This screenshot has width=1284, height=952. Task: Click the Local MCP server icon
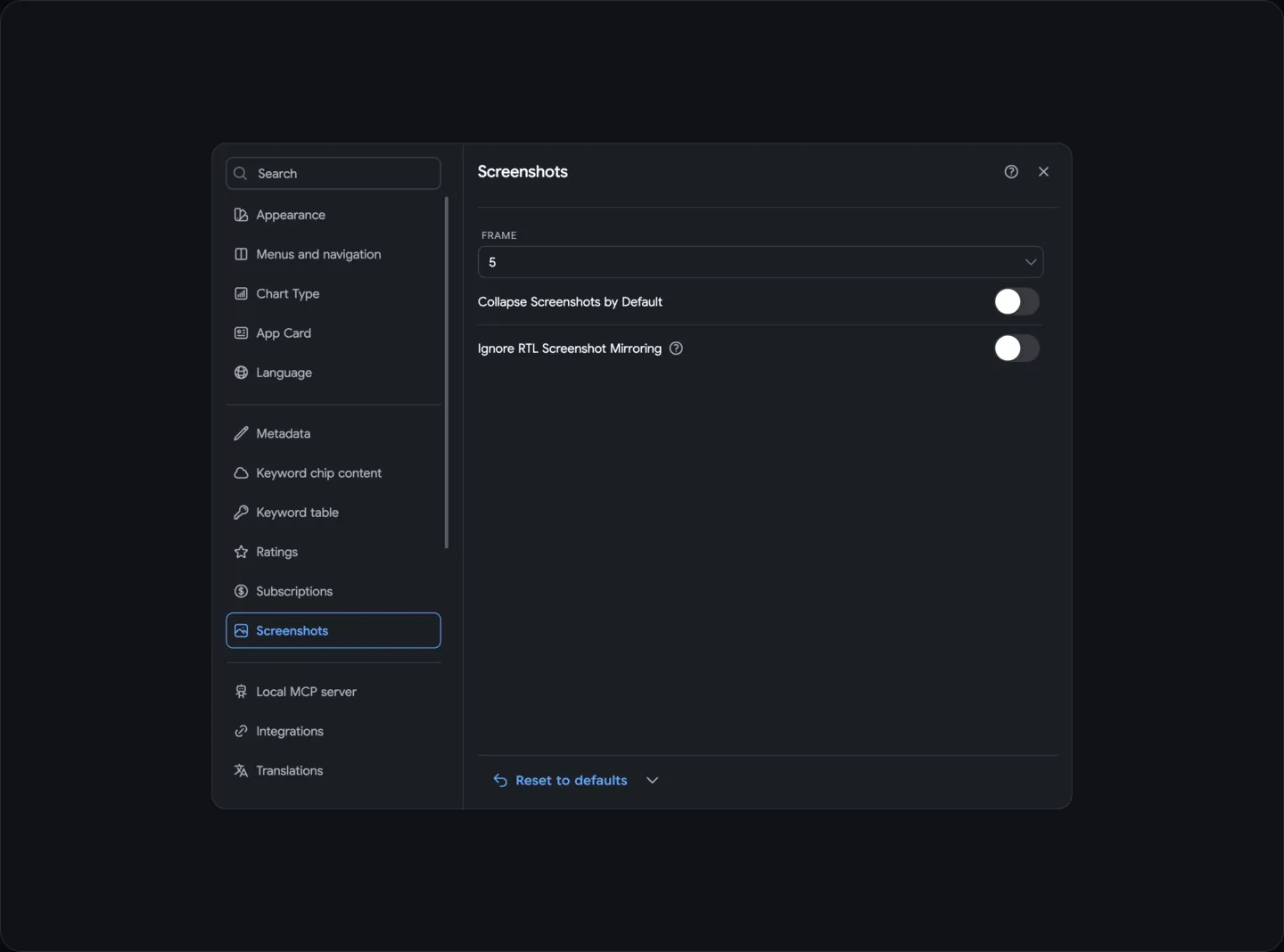(x=241, y=692)
